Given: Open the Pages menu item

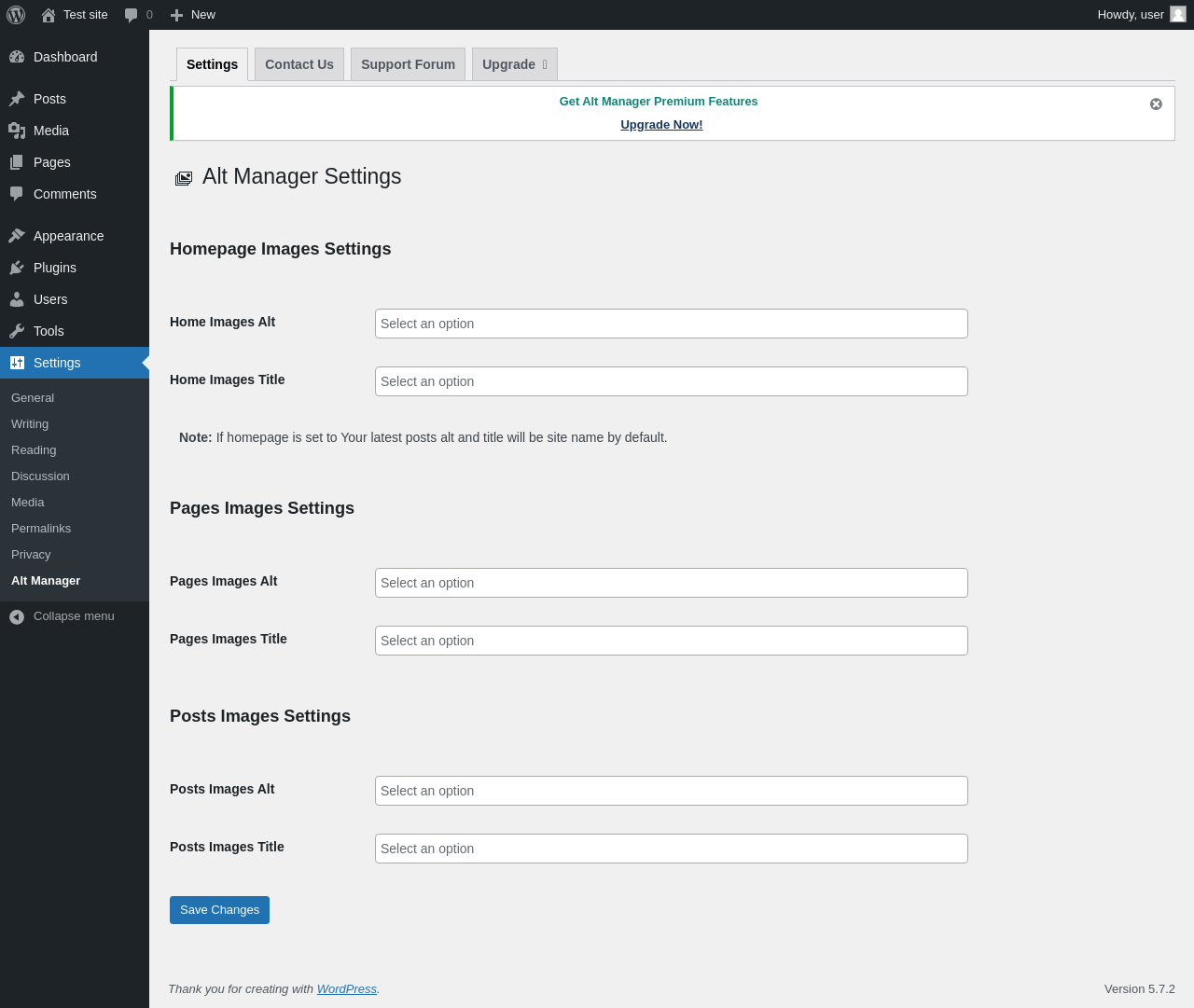Looking at the screenshot, I should pyautogui.click(x=75, y=162).
